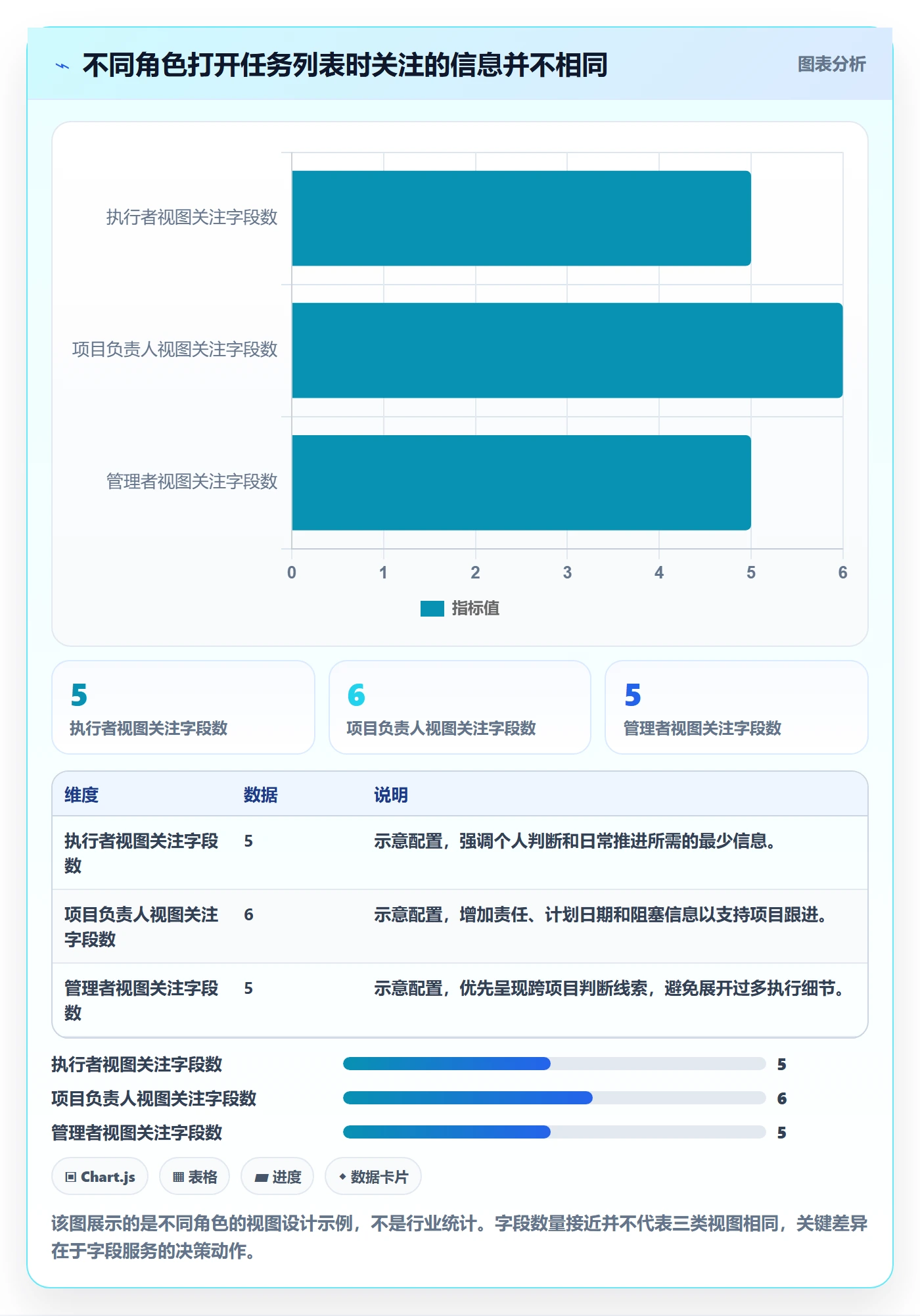Click the 管理者视图关注字段数 chart axis label
Viewport: 920px width, 1316px height.
click(192, 482)
